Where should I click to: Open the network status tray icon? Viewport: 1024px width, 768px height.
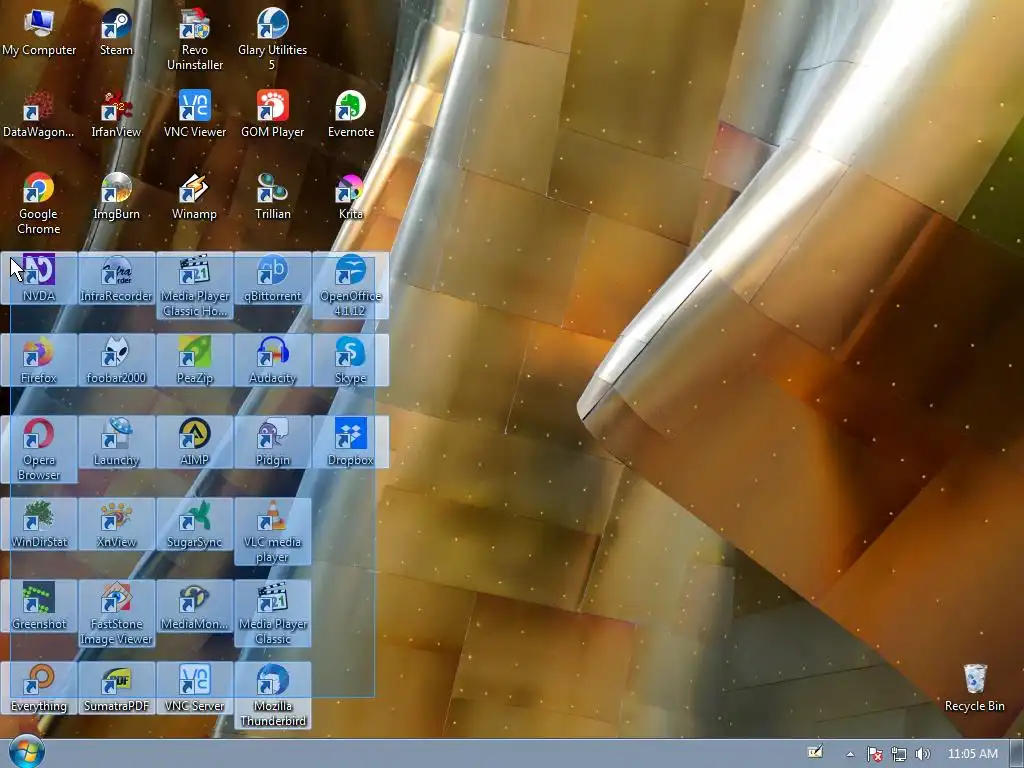899,754
